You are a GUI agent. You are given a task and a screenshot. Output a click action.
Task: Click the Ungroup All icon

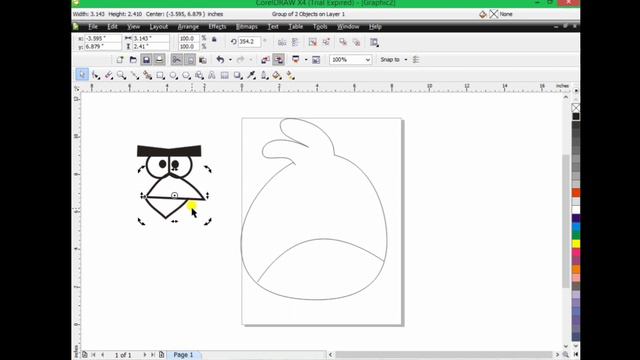(326, 42)
